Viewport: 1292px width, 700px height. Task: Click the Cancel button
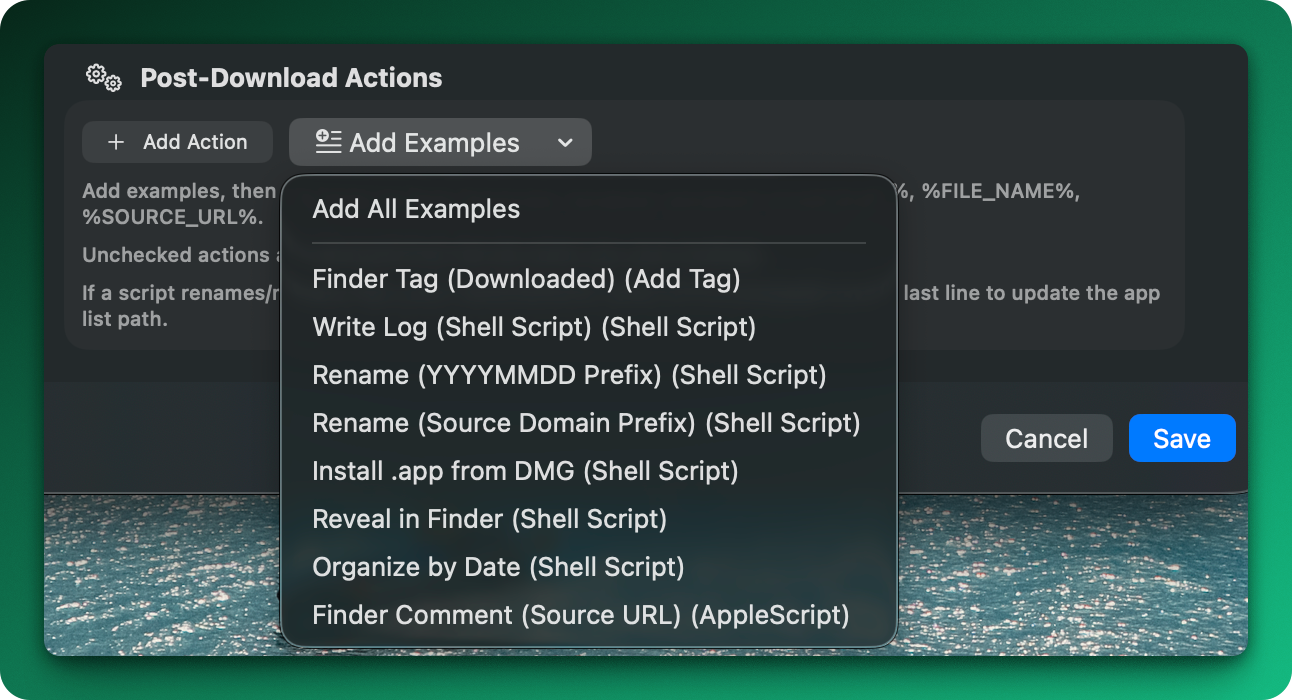click(1046, 438)
